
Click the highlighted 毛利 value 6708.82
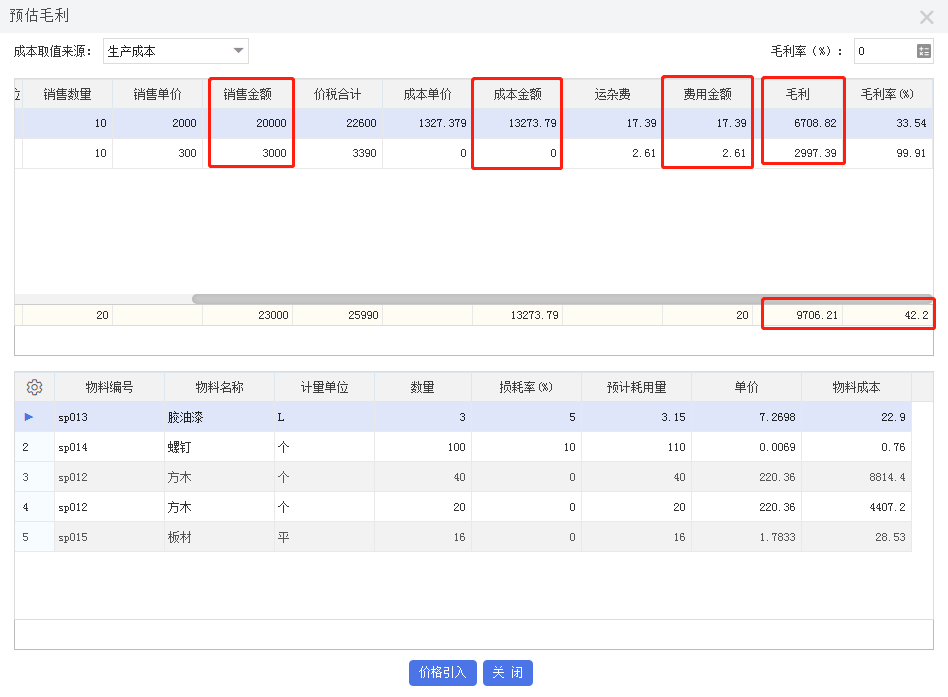[x=811, y=123]
